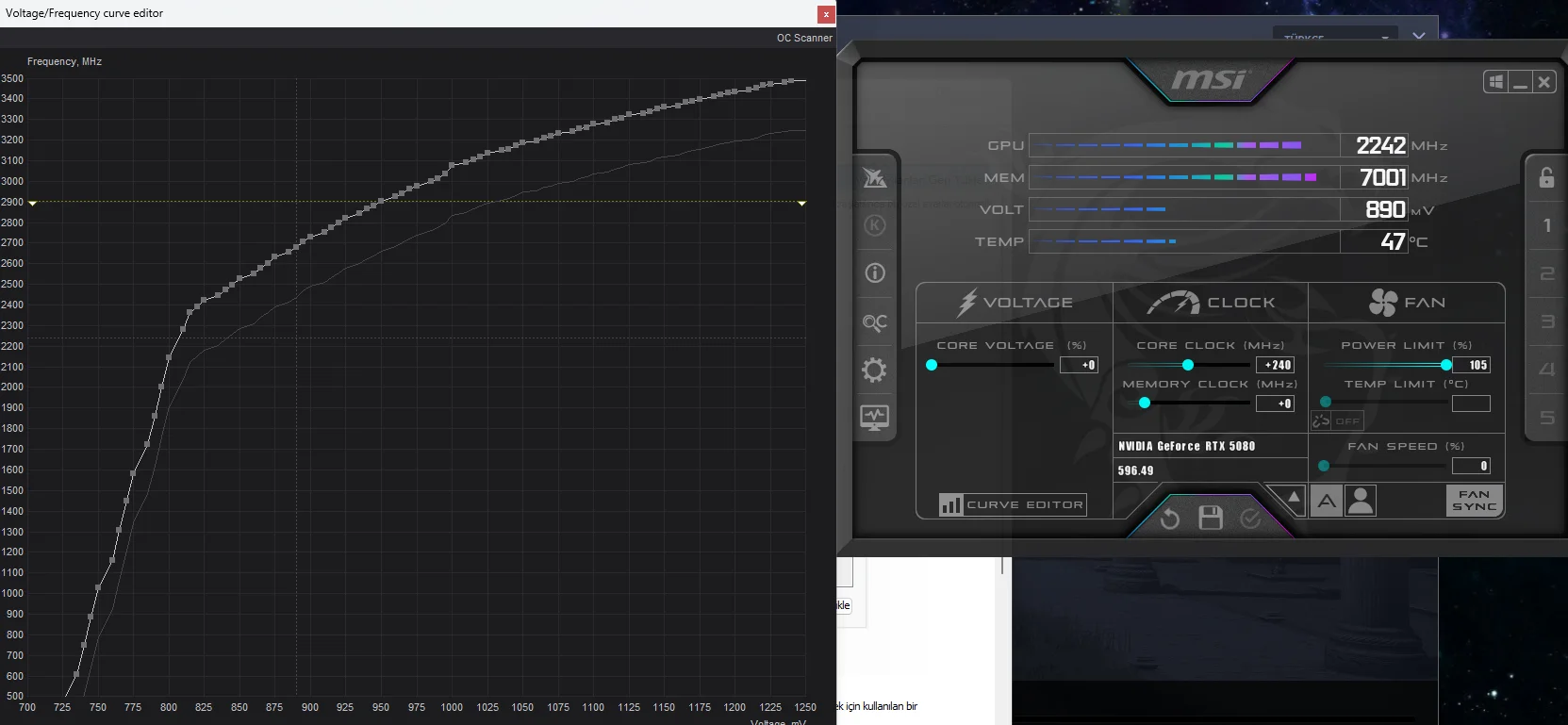Open MSI Dragon Center shortcut icon in Afterburner sidebar
Image resolution: width=1568 pixels, height=725 pixels.
click(x=875, y=177)
